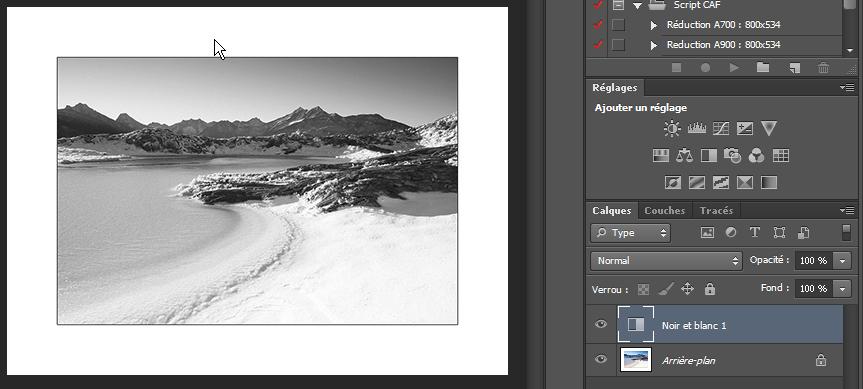Add a Brightness/Contrast adjustment
Viewport: 863px width, 389px height.
672,129
